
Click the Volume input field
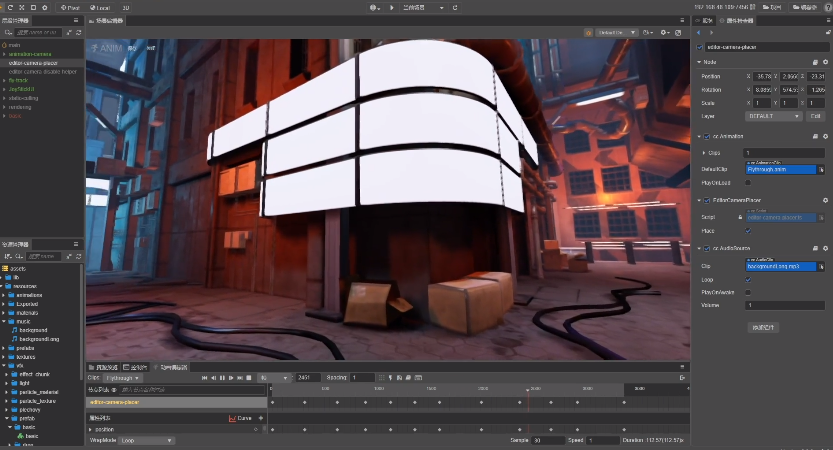pos(785,304)
